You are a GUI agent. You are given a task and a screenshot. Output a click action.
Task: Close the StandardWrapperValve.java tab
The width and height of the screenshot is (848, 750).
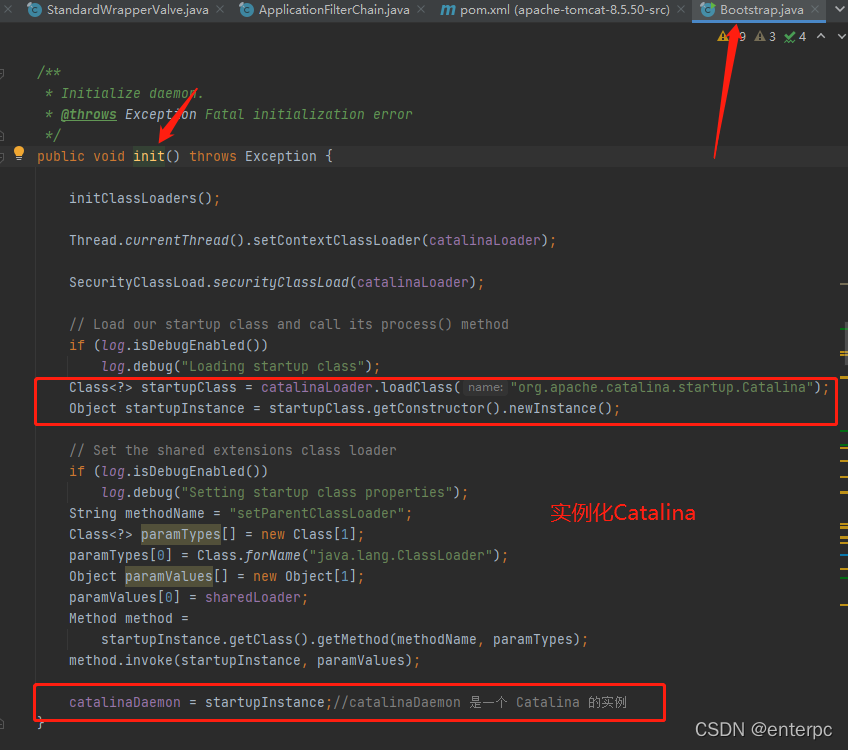click(220, 9)
